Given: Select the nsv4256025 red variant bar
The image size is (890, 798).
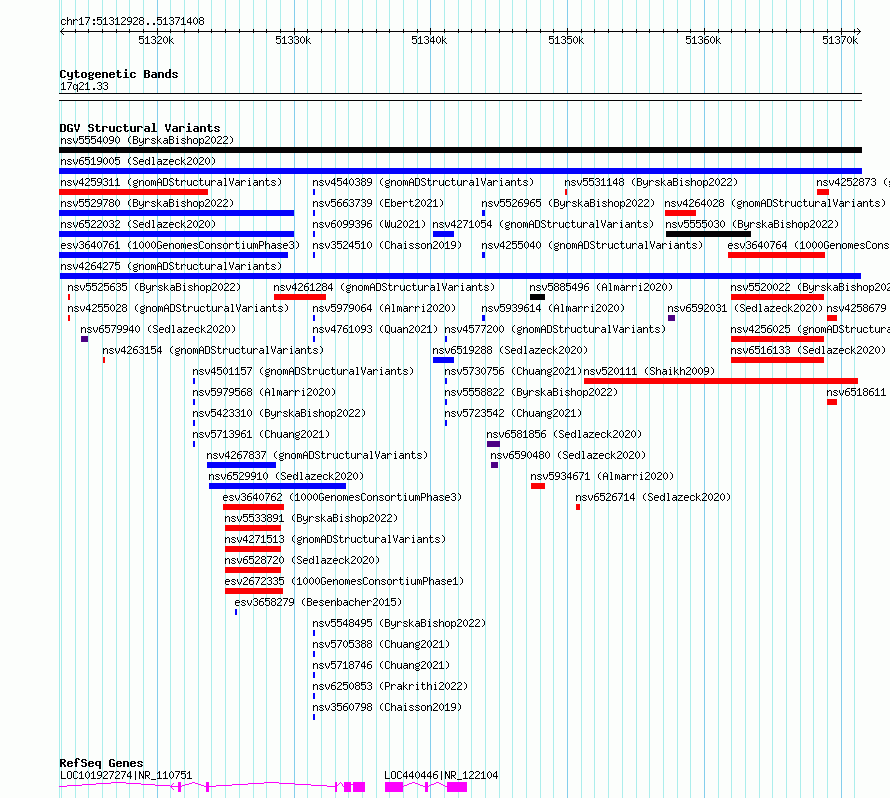Looking at the screenshot, I should coord(777,339).
